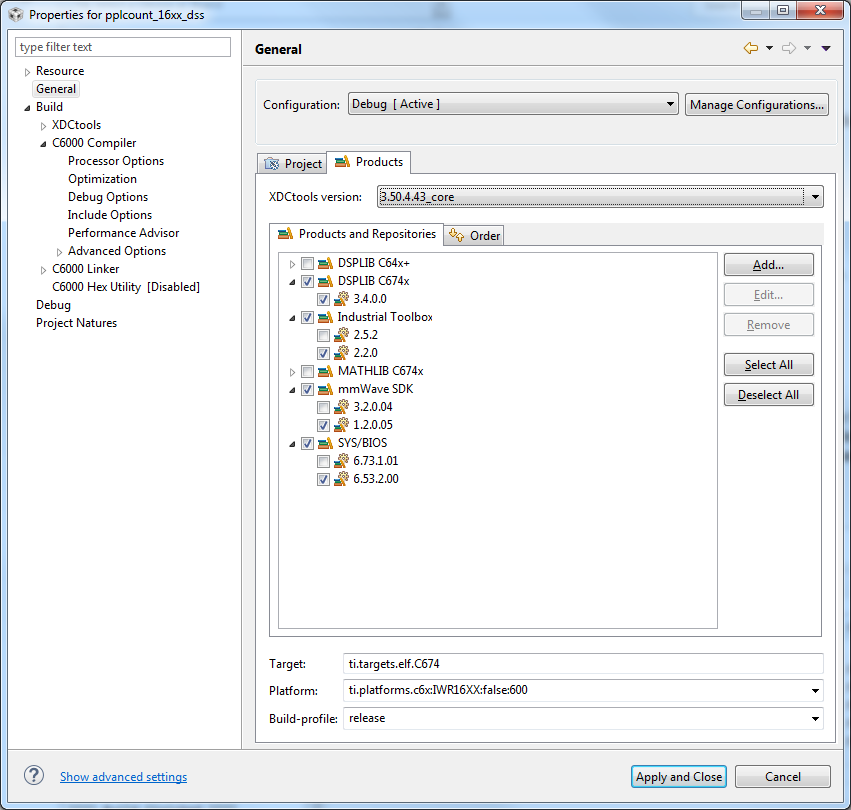Select the Products tab
Viewport: 851px width, 810px height.
tap(369, 162)
